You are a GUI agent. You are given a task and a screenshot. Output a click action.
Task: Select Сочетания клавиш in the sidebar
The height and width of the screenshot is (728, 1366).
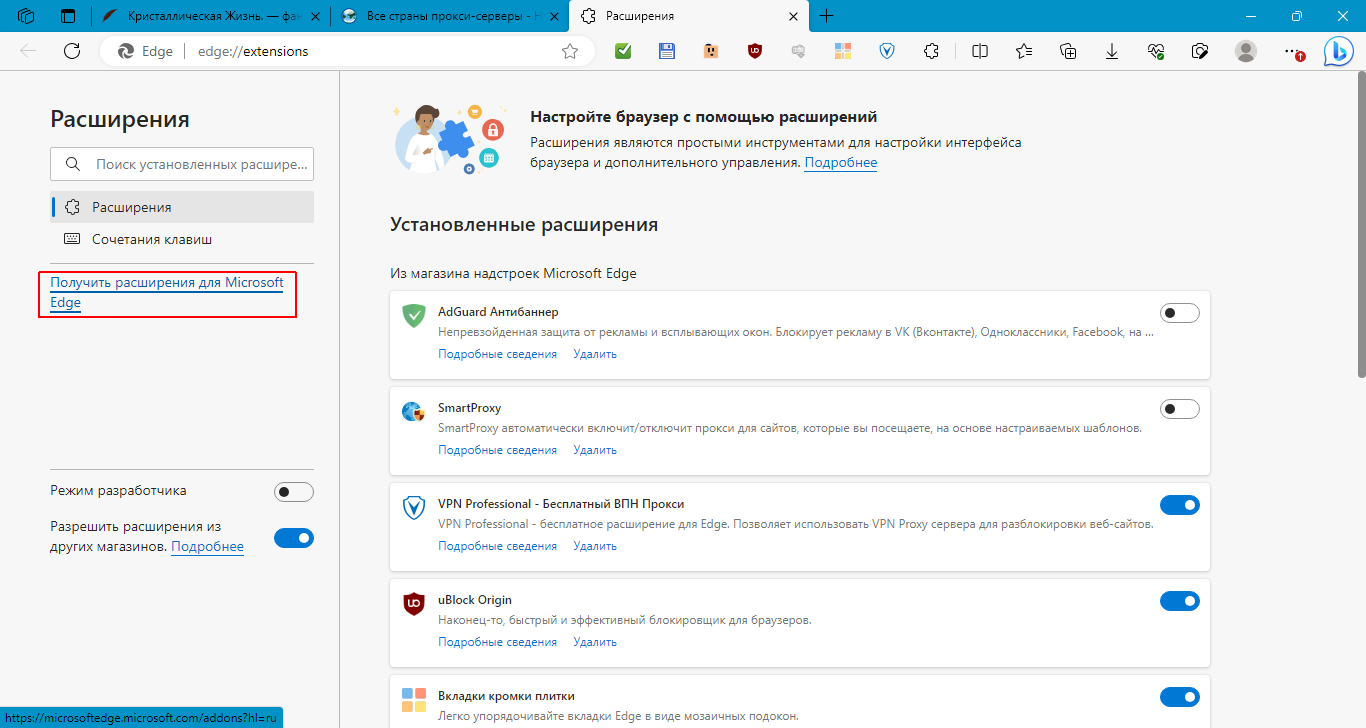(x=151, y=239)
